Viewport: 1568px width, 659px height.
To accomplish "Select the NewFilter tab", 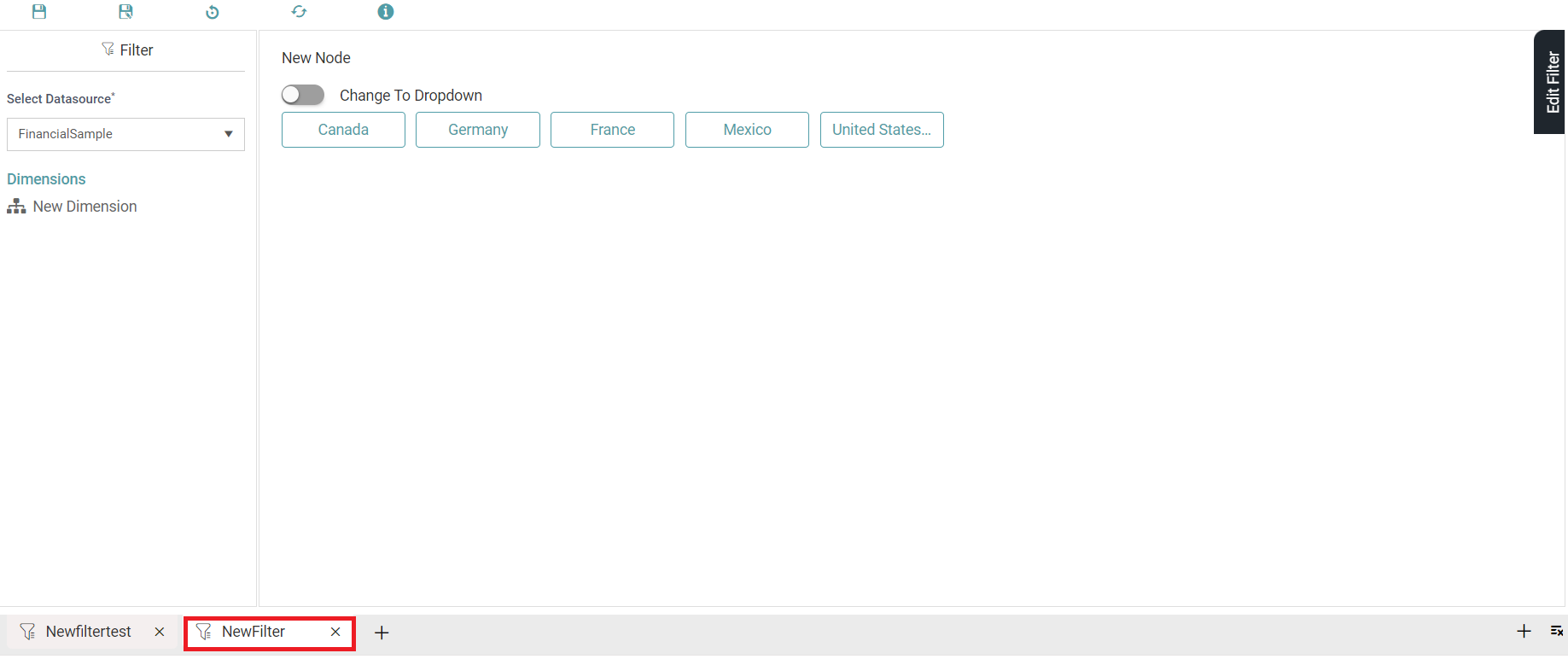I will (254, 632).
